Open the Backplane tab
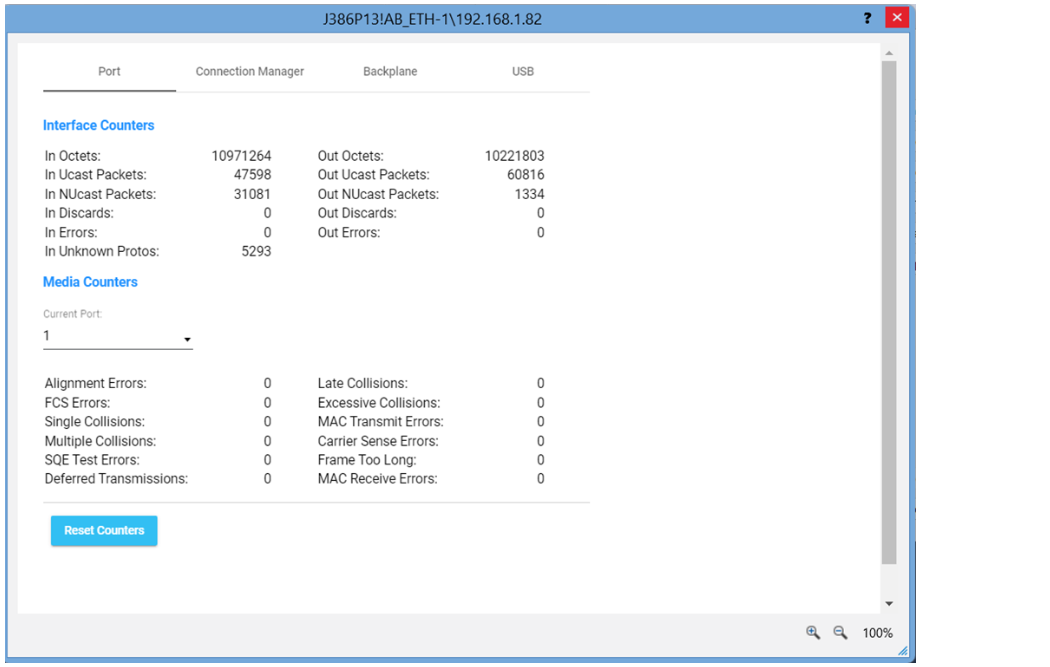This screenshot has width=1050, height=667. pyautogui.click(x=390, y=71)
